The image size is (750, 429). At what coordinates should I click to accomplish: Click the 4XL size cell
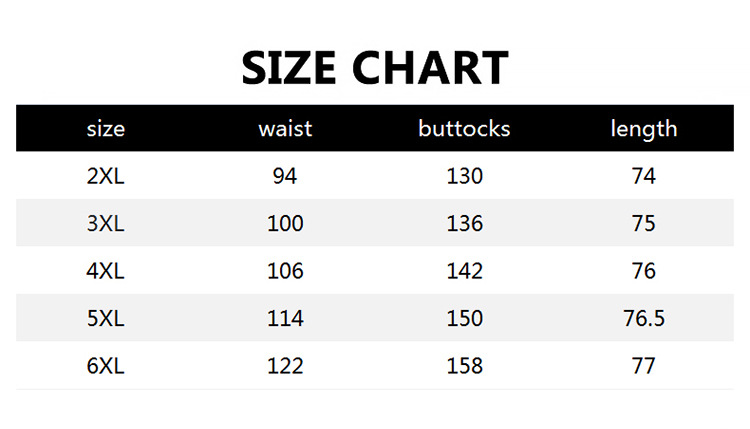(105, 271)
